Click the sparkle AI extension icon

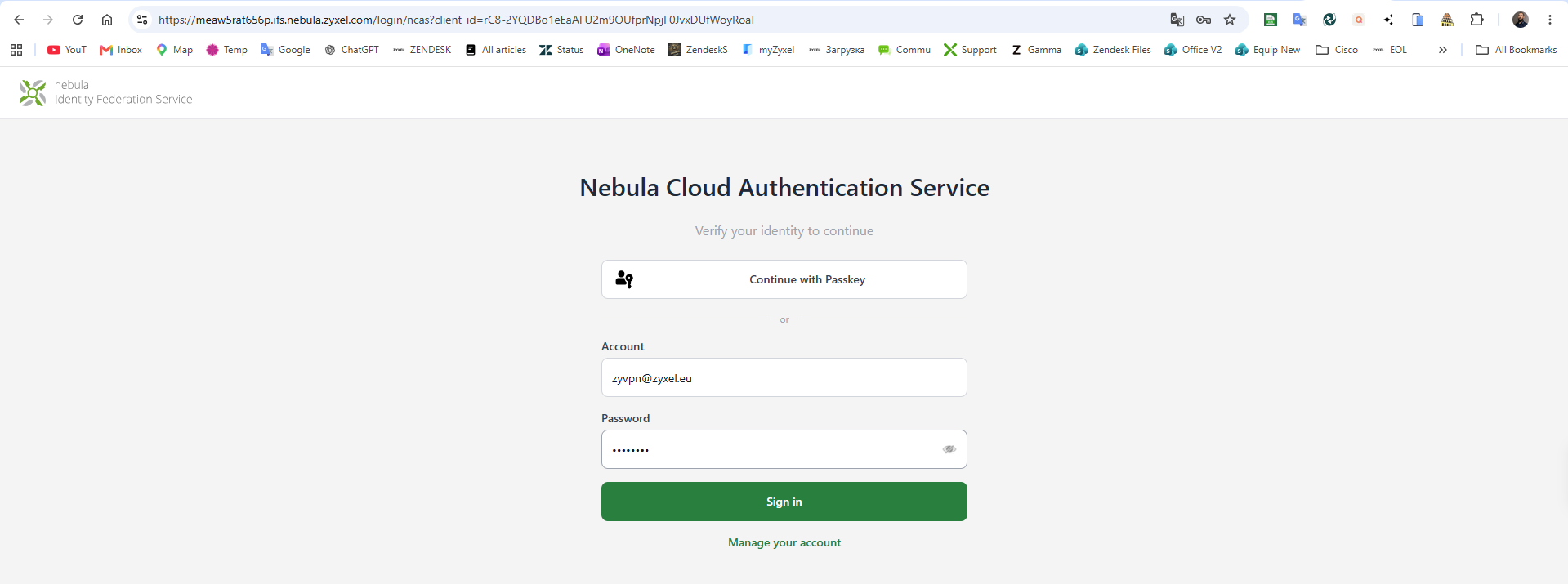pos(1388,20)
